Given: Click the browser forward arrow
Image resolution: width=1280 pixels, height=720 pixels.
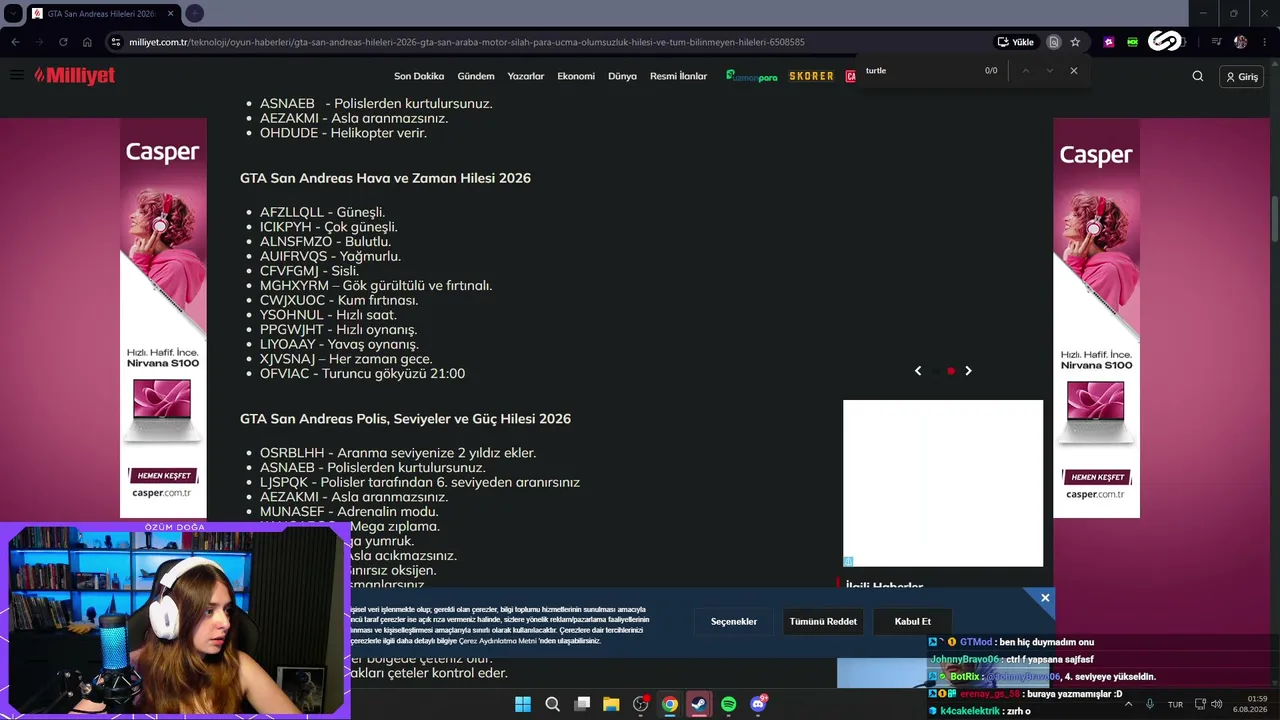Looking at the screenshot, I should click(39, 42).
